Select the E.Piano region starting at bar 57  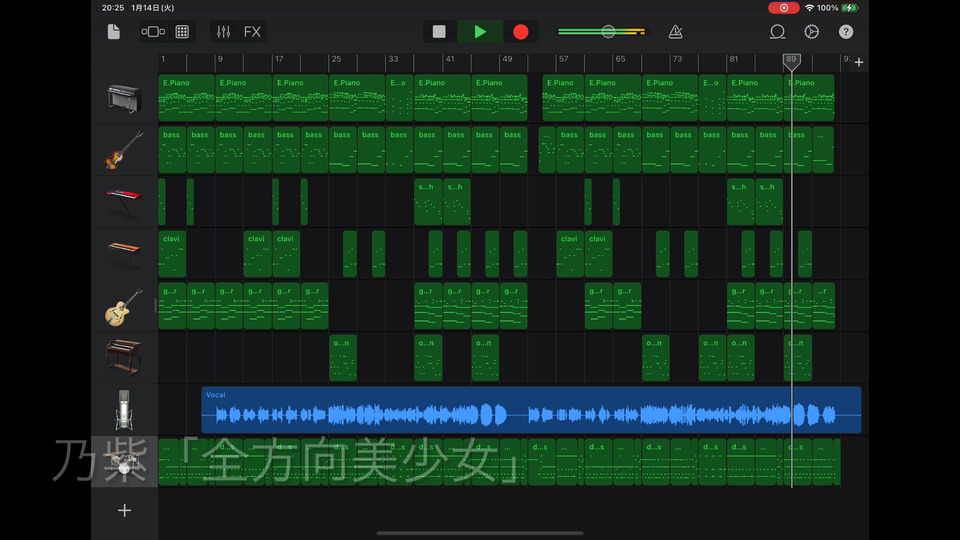[x=563, y=98]
